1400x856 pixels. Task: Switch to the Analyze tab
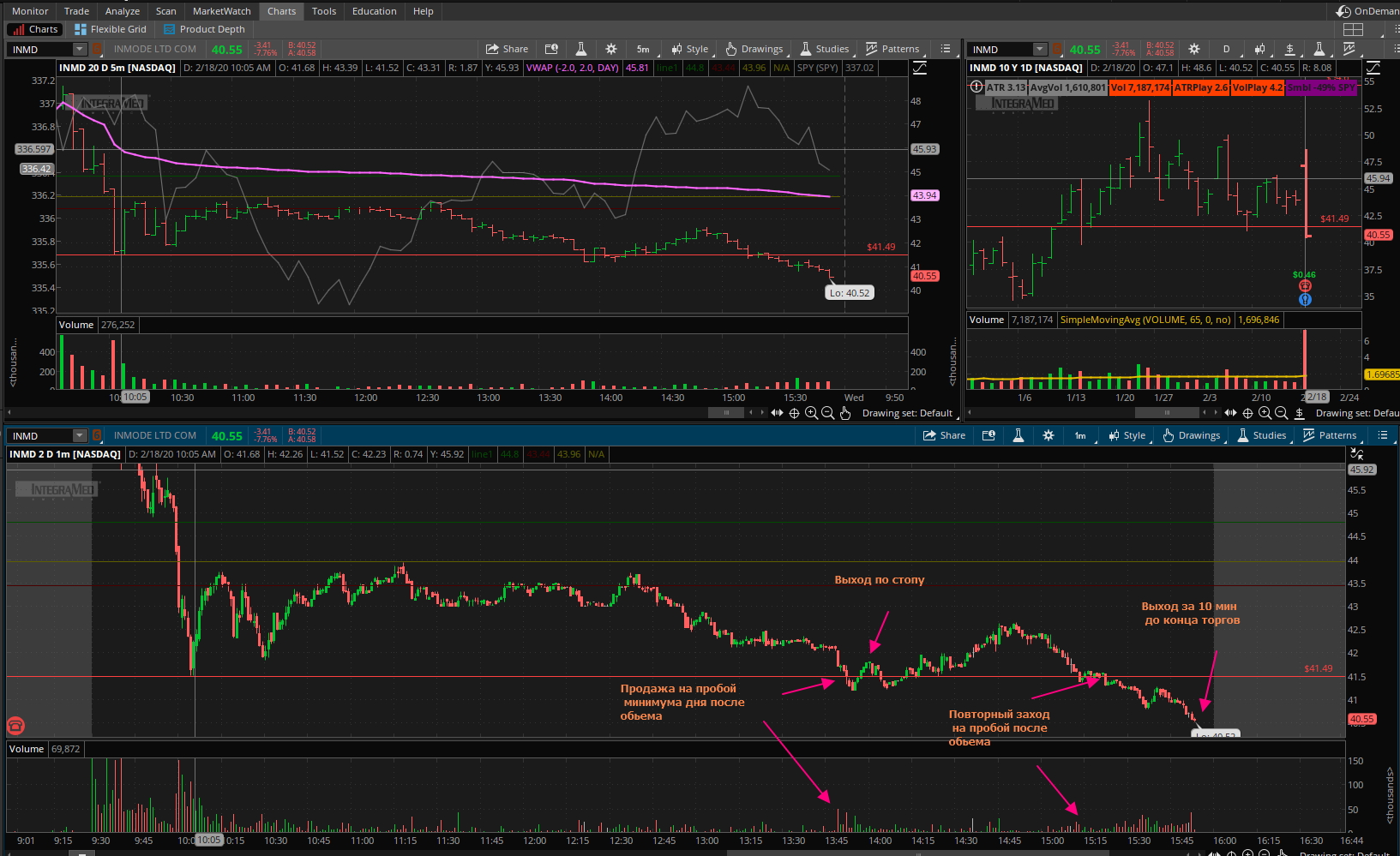pos(122,11)
